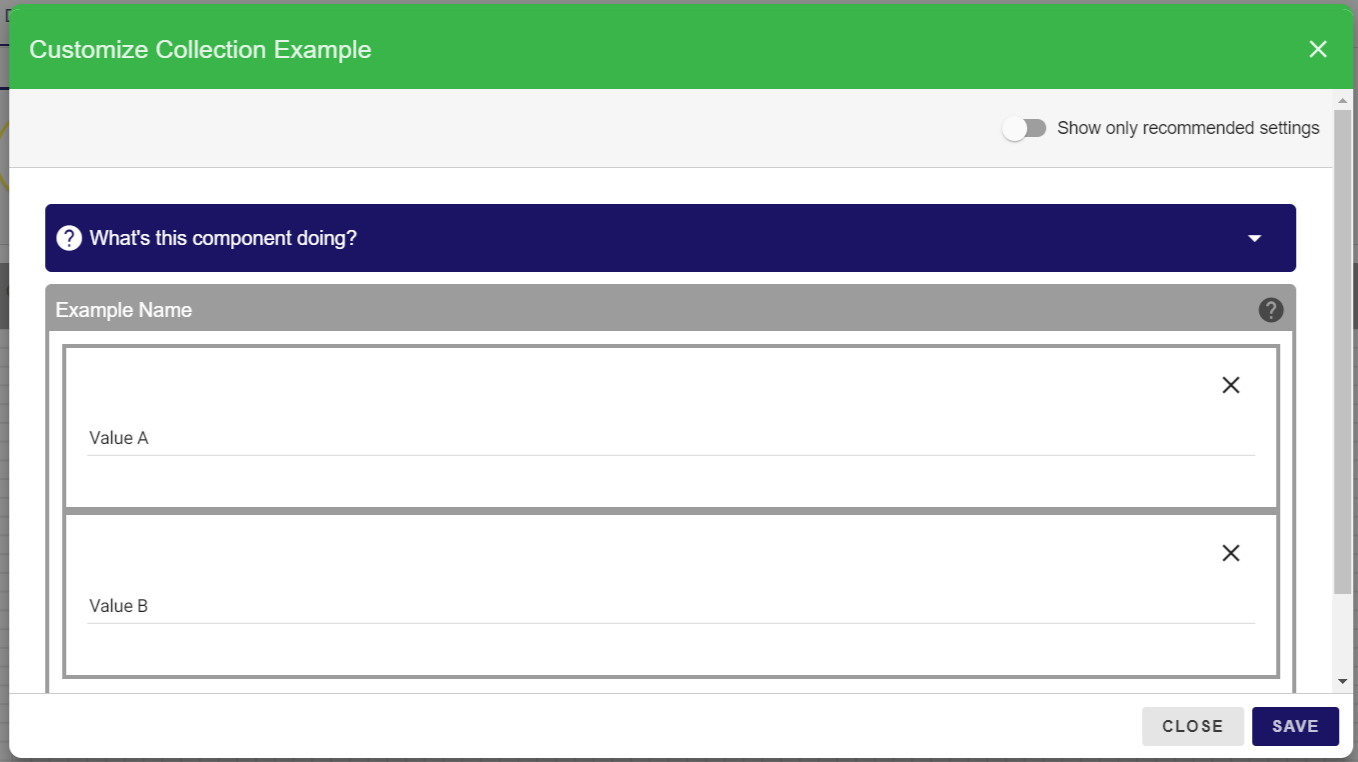
Task: Save the collection with SAVE button
Action: (x=1294, y=726)
